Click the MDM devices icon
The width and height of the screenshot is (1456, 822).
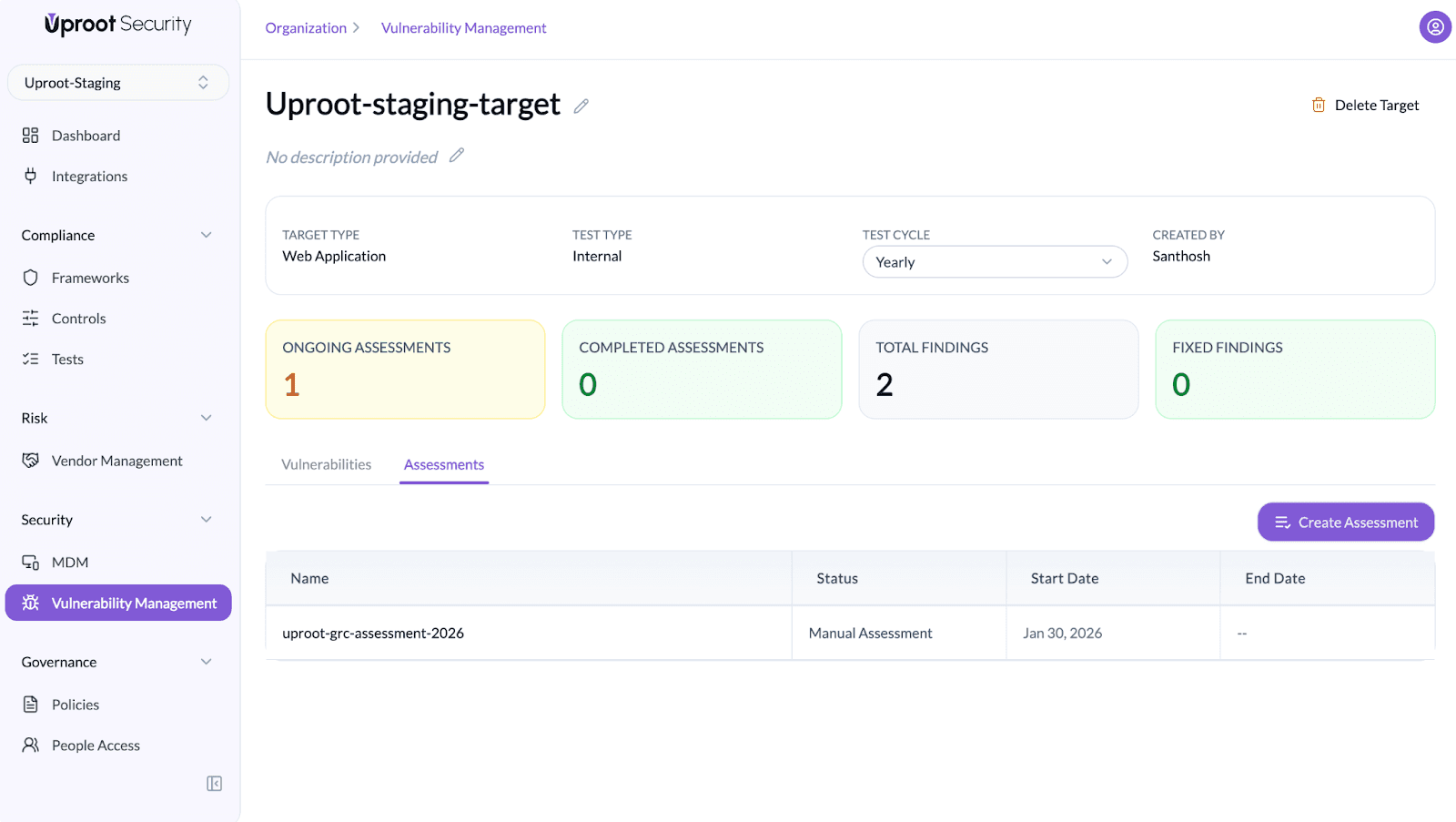click(x=30, y=563)
